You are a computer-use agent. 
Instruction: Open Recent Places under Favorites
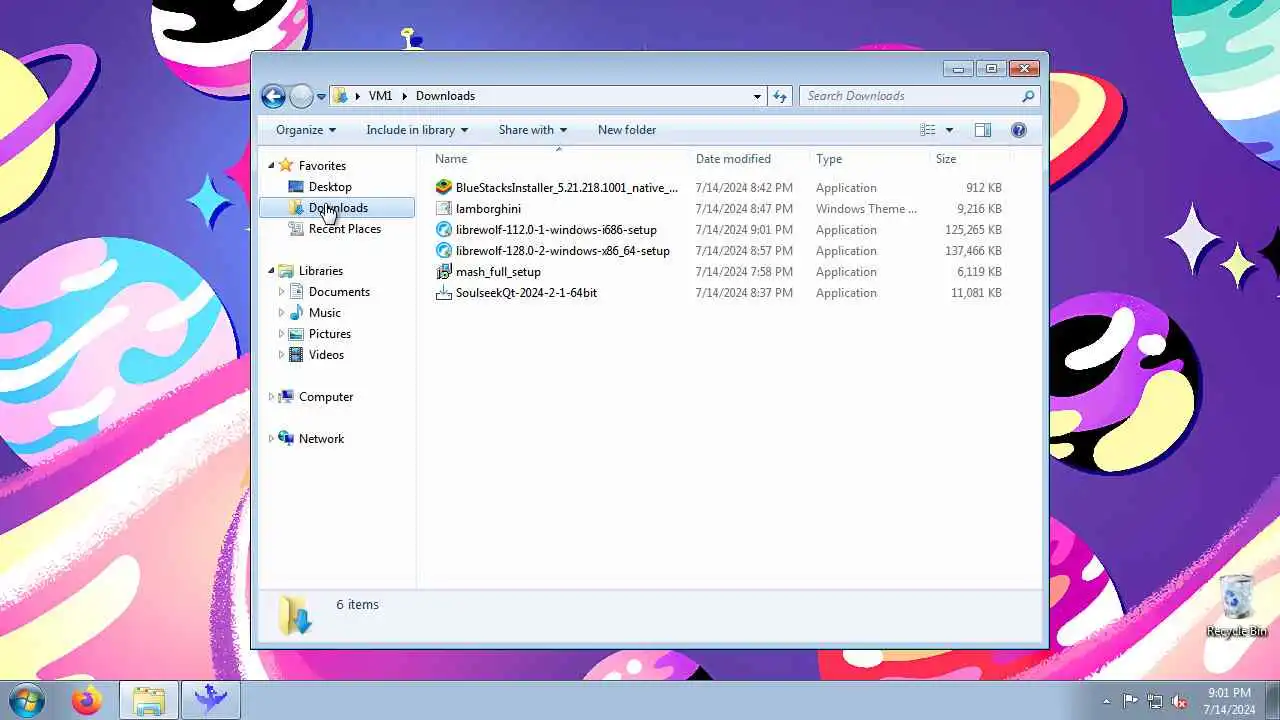tap(345, 229)
